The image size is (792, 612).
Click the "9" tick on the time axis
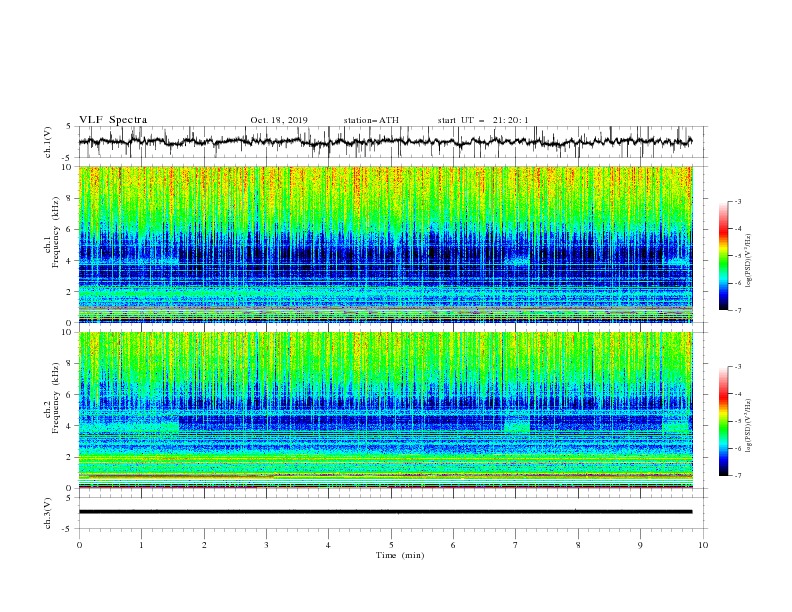pos(640,545)
